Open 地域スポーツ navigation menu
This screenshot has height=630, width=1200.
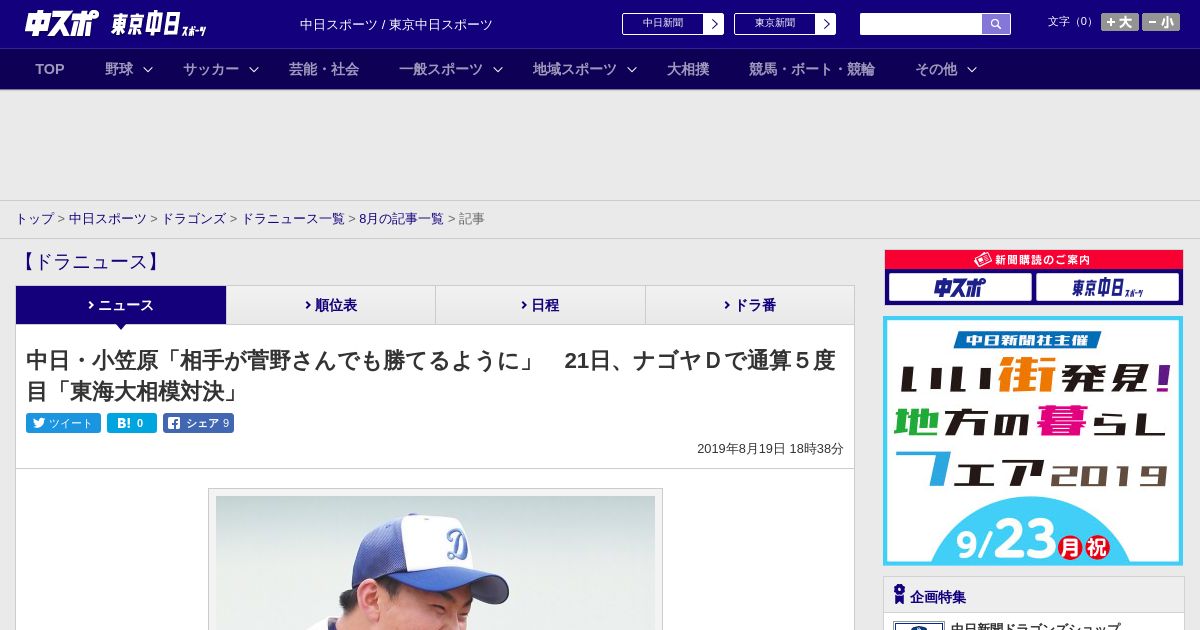pyautogui.click(x=575, y=69)
